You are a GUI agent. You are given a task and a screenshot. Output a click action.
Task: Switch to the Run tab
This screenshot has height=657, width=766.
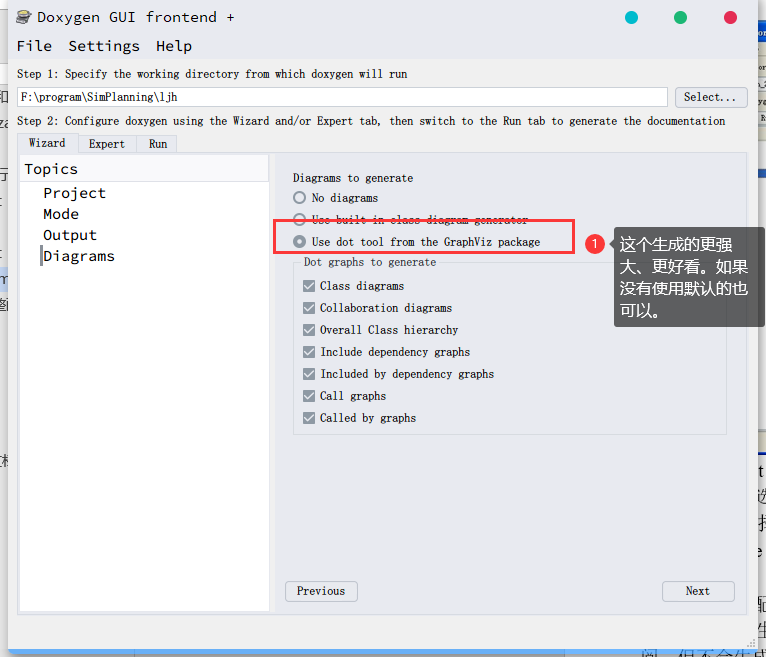(158, 144)
